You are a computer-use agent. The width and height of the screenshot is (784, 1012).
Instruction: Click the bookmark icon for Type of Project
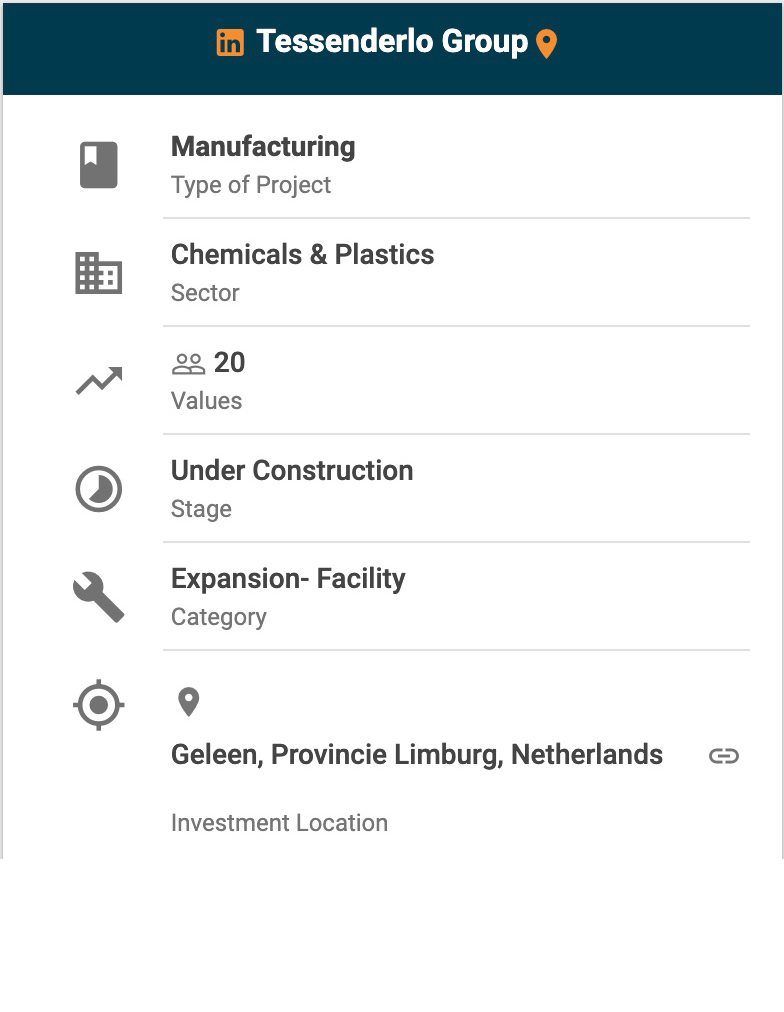click(x=99, y=165)
